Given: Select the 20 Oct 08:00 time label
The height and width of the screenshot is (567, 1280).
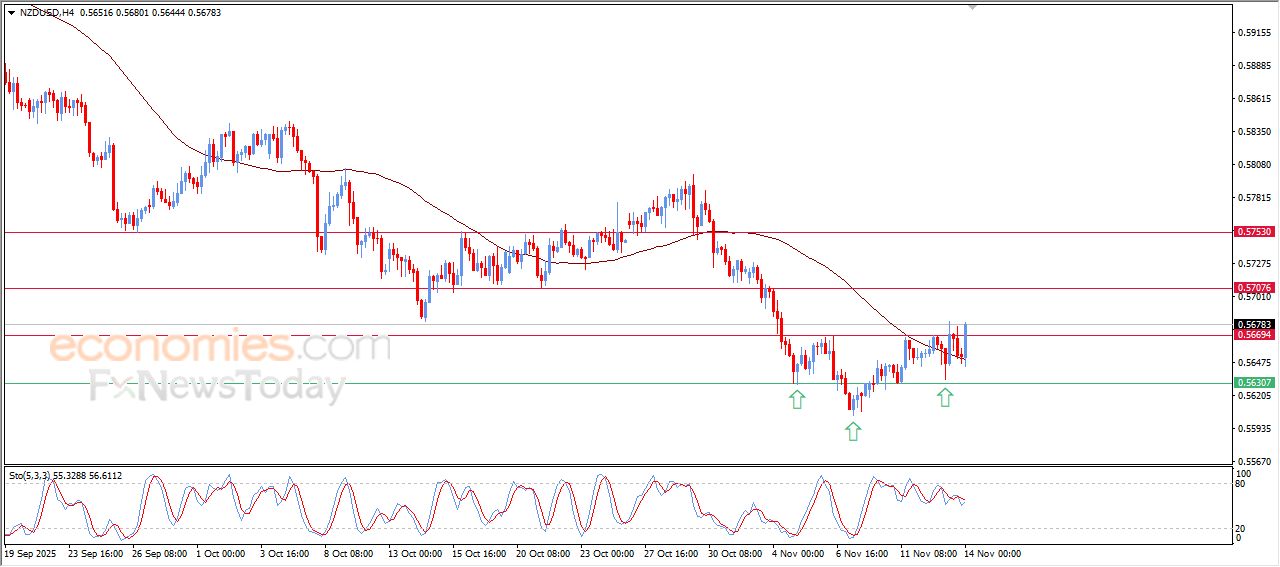Looking at the screenshot, I should pos(544,552).
